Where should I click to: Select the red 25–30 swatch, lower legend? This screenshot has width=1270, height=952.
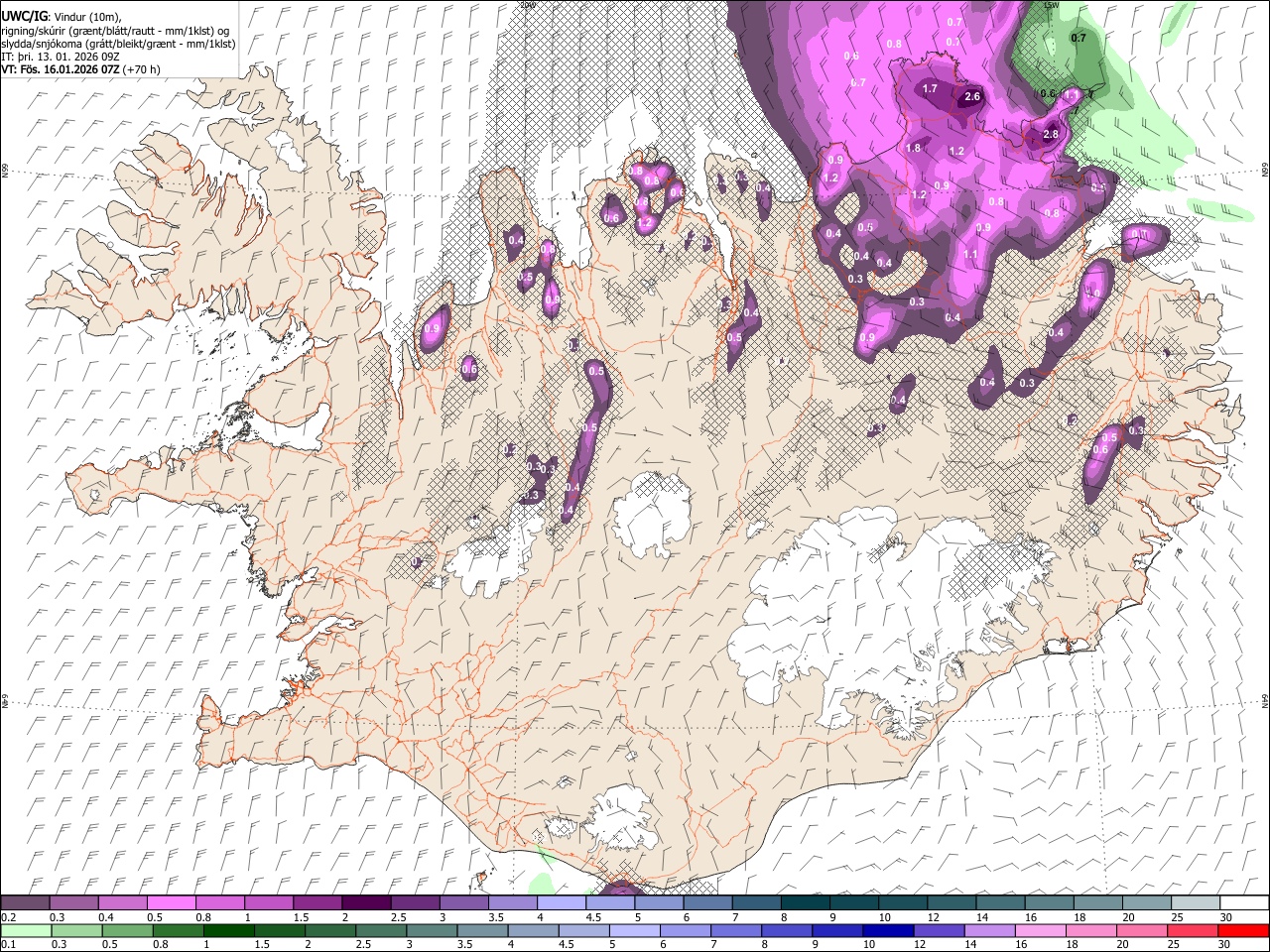point(1192,930)
